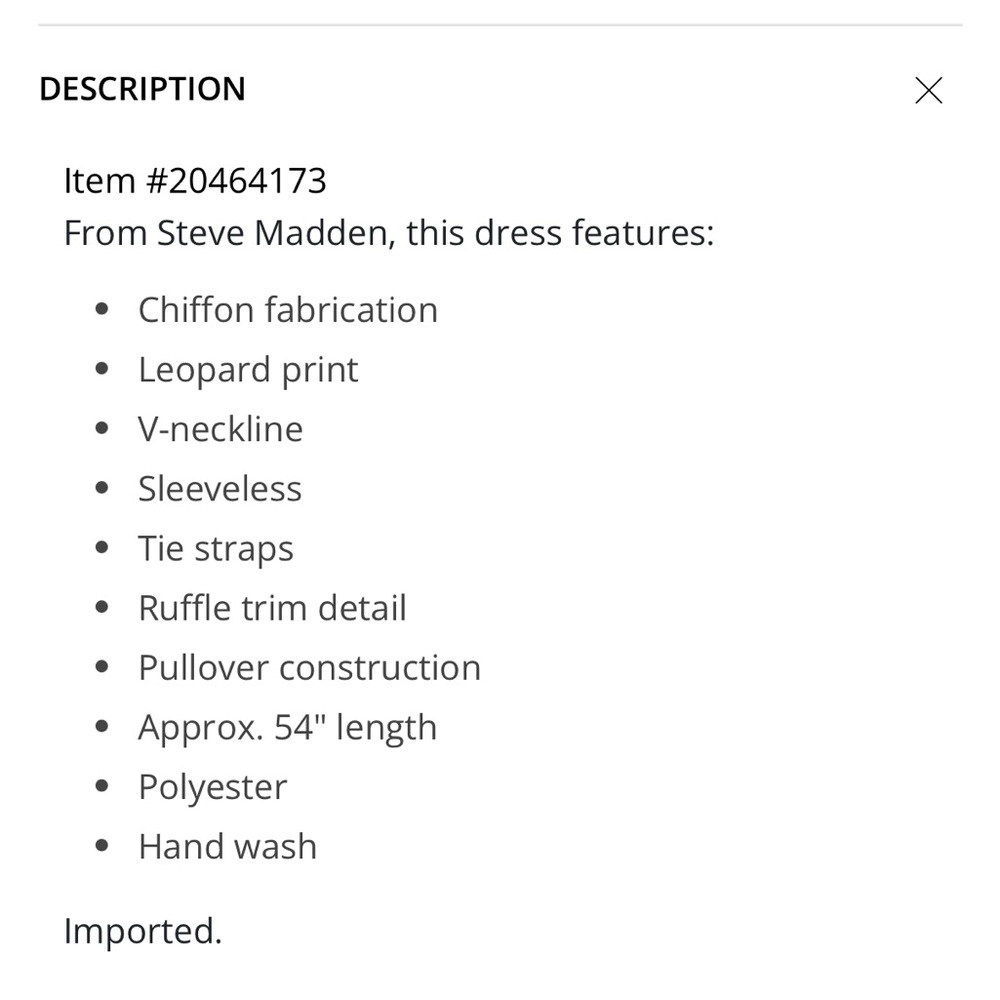Select the Polyester material text
The image size is (1000, 1000).
[x=212, y=787]
